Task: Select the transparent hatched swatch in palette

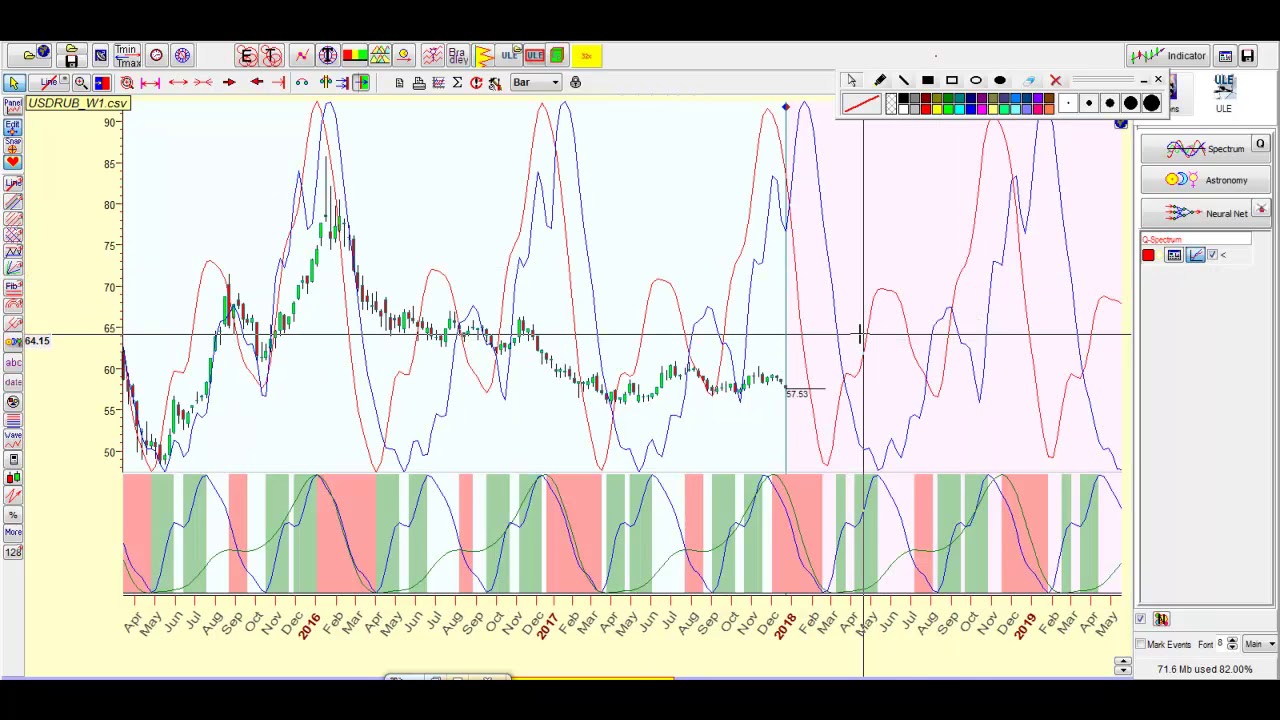Action: [891, 103]
